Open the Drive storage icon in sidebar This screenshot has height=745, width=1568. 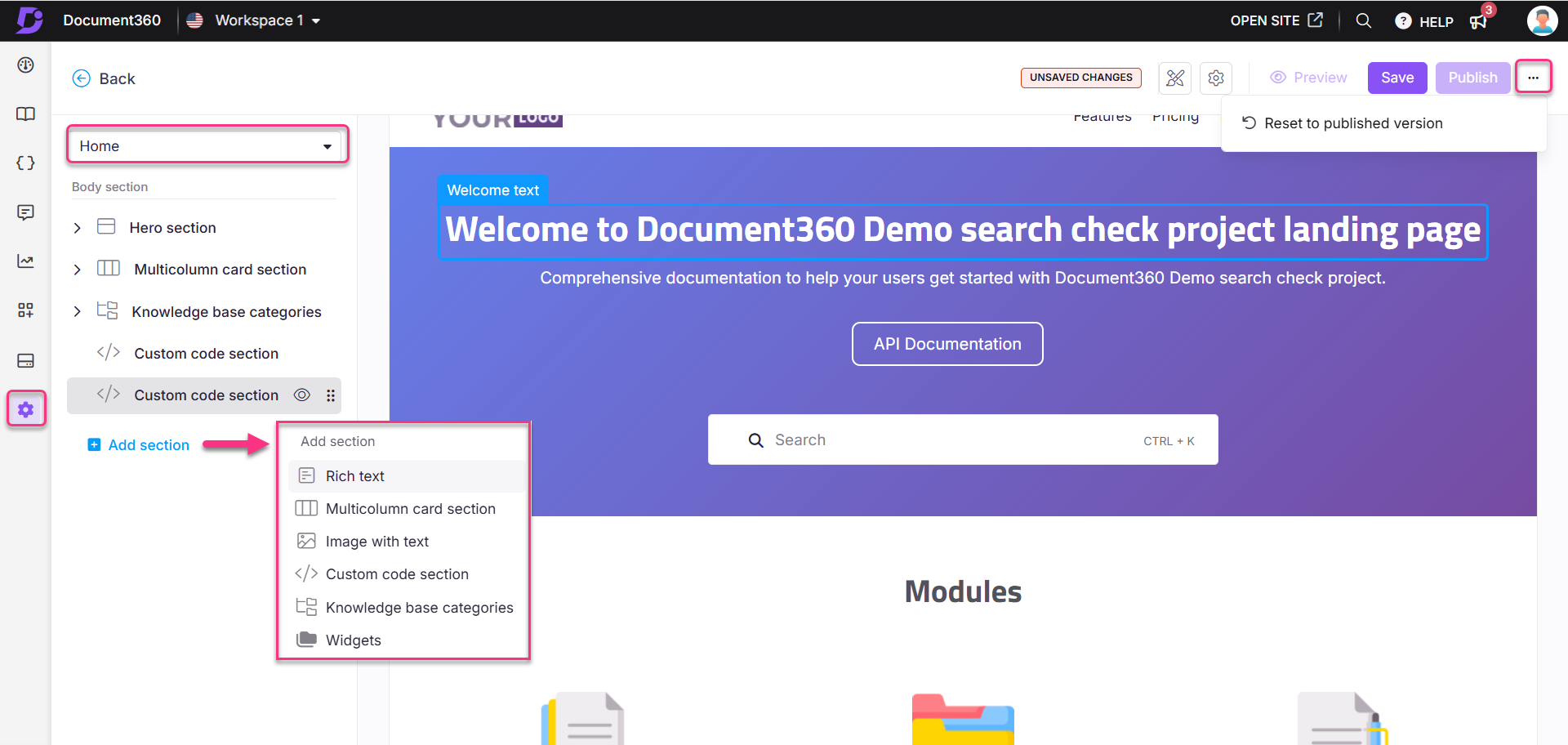pos(25,360)
